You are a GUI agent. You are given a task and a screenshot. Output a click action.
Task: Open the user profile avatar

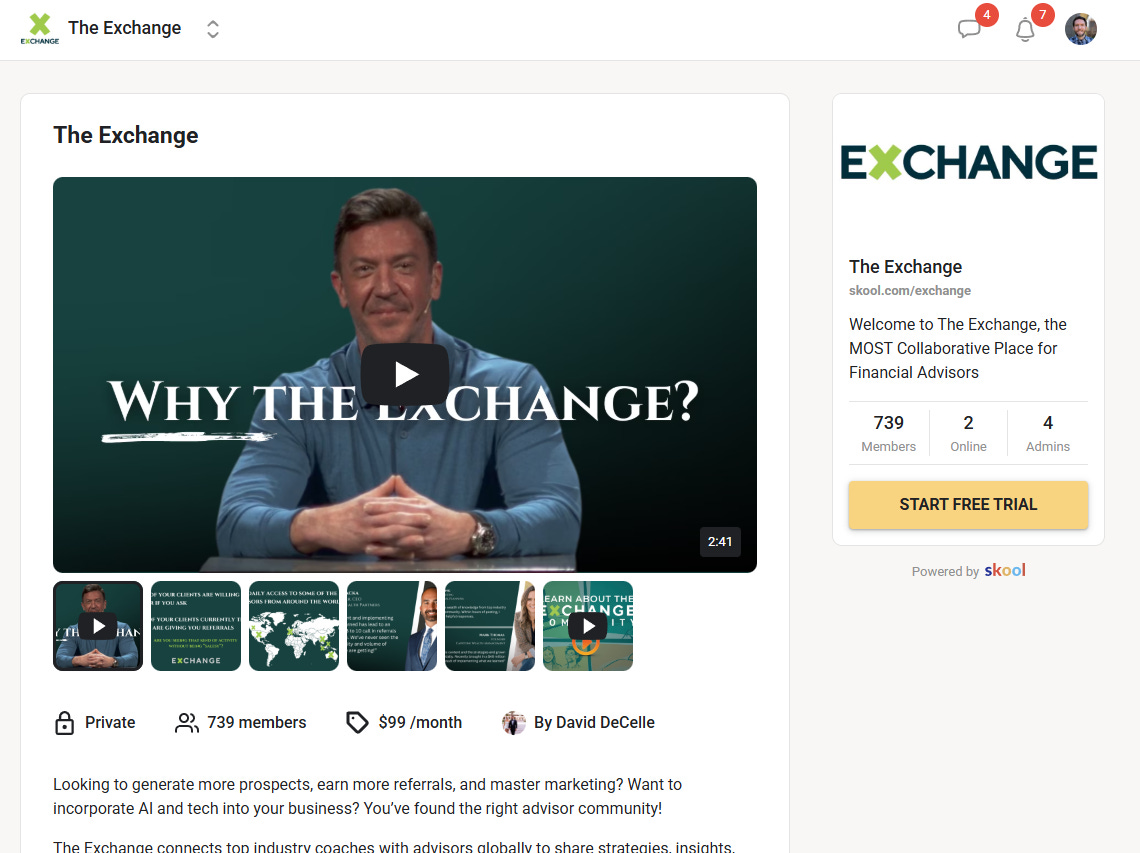1080,29
